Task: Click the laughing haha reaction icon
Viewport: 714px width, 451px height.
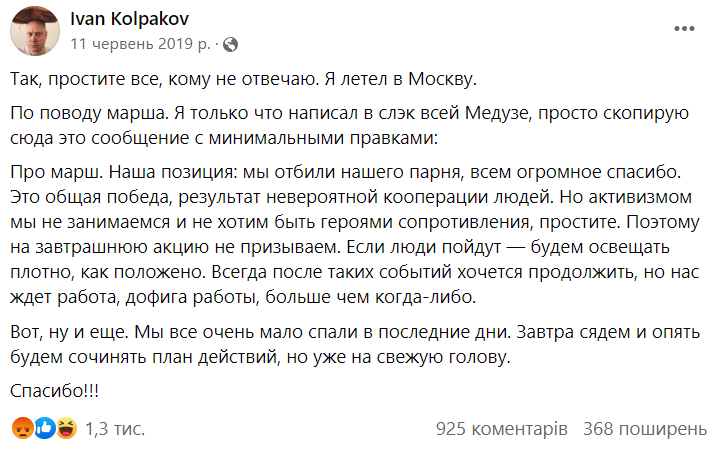Action: 66,428
